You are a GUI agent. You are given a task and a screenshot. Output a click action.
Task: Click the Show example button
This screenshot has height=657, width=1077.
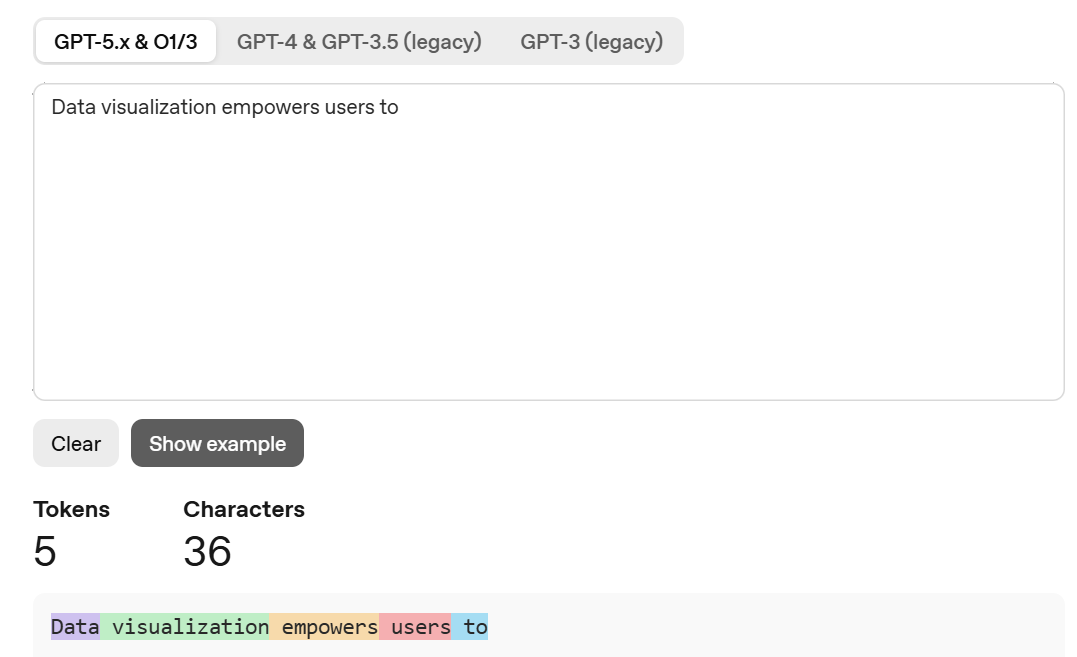[217, 443]
